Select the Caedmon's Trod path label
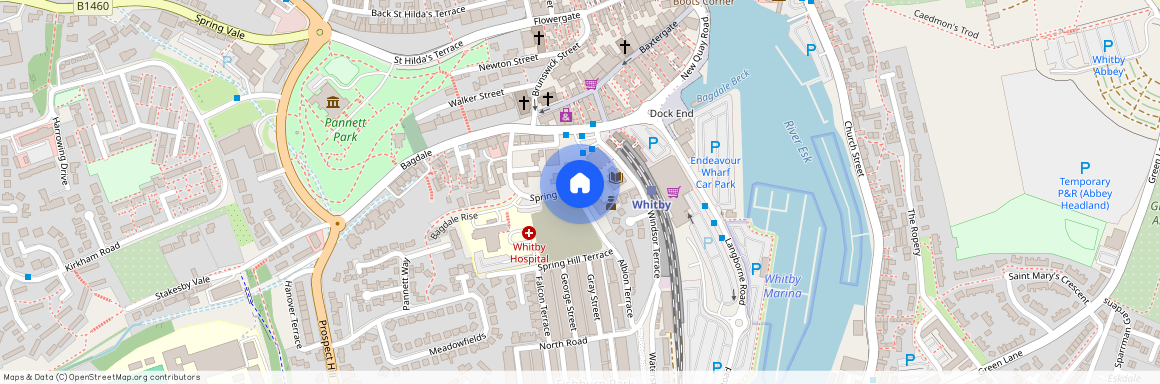 (x=946, y=24)
